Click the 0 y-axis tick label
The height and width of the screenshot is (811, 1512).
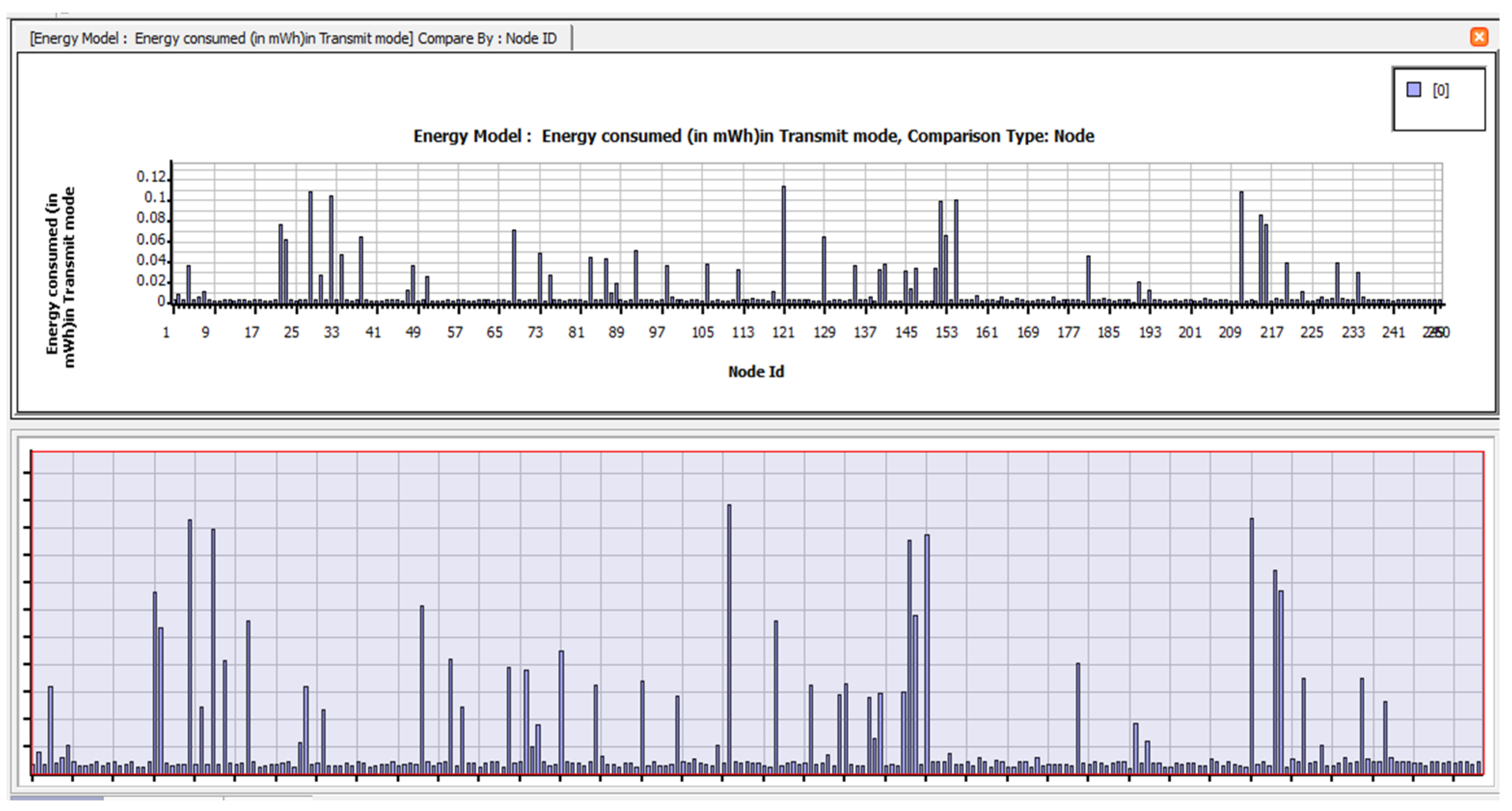pos(161,301)
